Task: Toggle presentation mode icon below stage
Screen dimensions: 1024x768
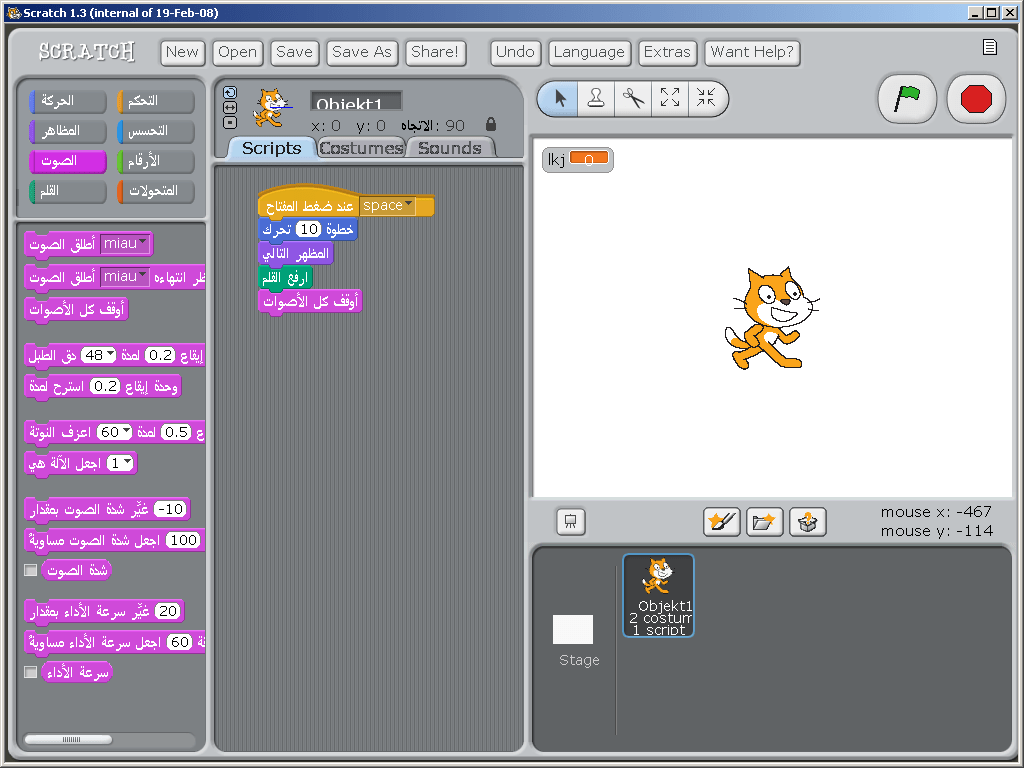Action: (x=570, y=521)
